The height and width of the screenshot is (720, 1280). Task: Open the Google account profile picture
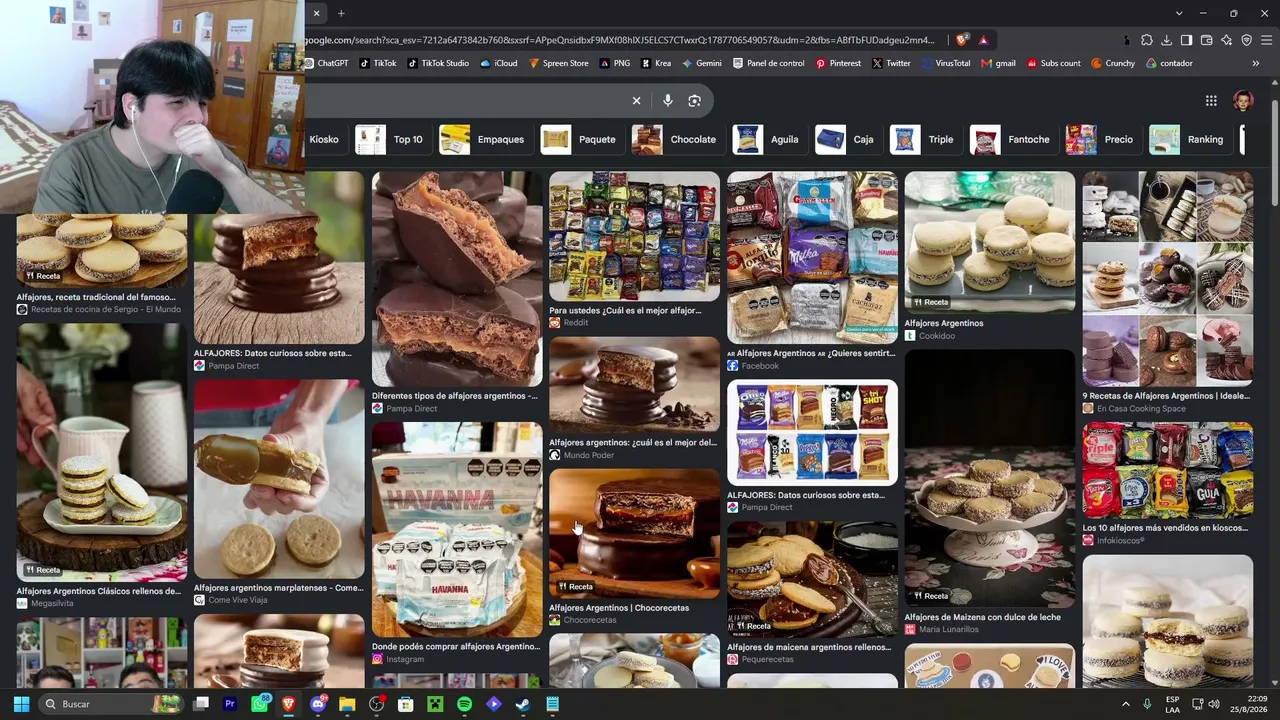click(x=1243, y=100)
